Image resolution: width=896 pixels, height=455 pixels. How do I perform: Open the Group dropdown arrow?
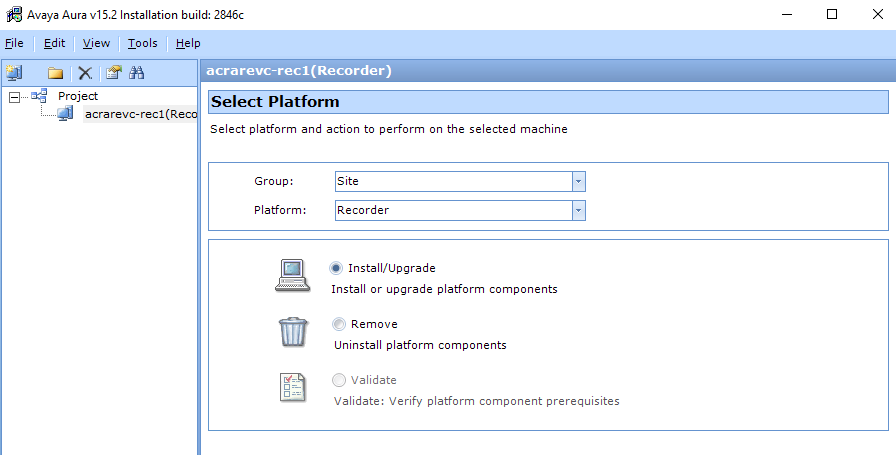[x=578, y=181]
